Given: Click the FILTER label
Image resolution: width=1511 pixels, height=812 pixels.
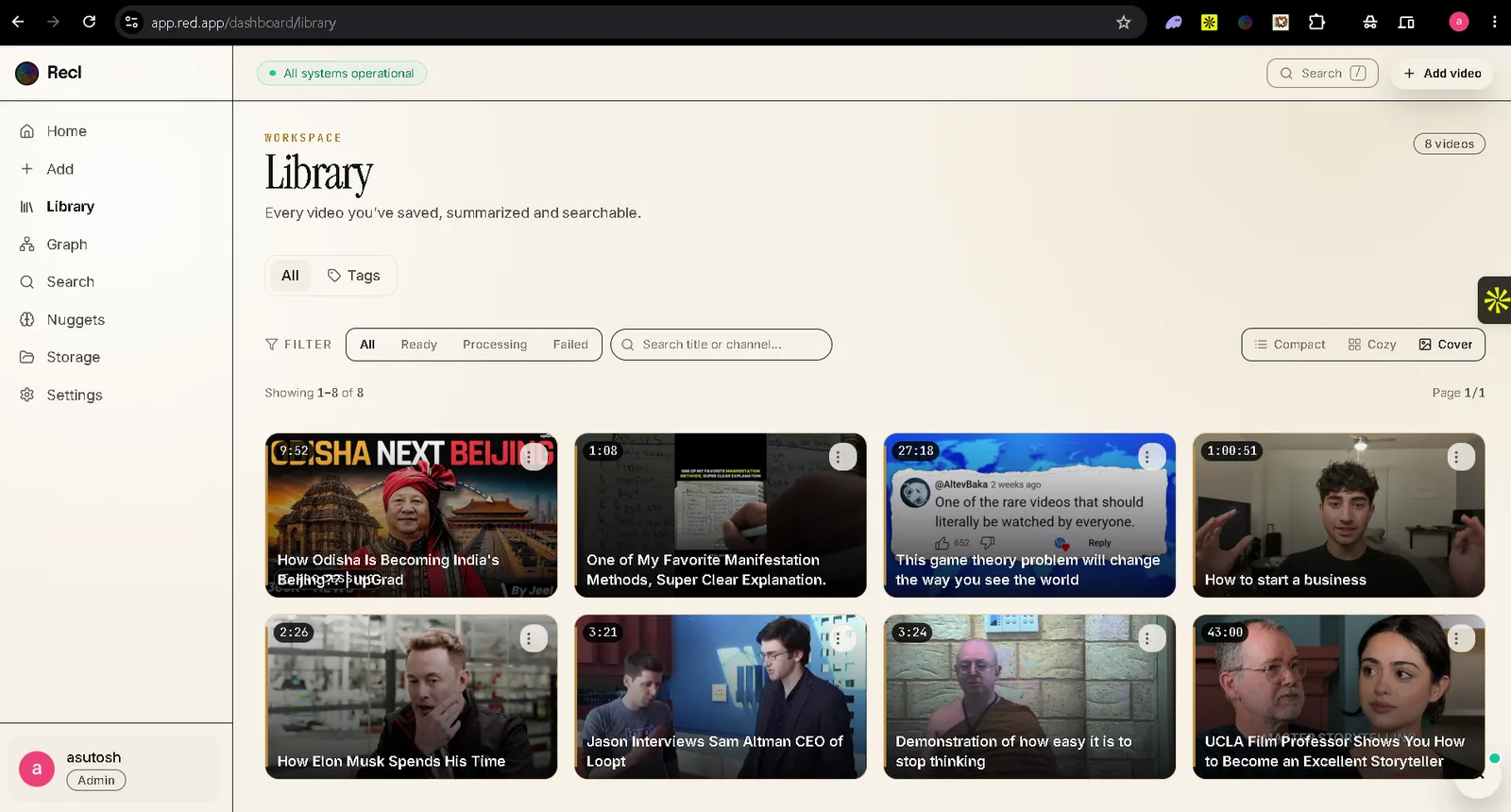Looking at the screenshot, I should point(298,345).
